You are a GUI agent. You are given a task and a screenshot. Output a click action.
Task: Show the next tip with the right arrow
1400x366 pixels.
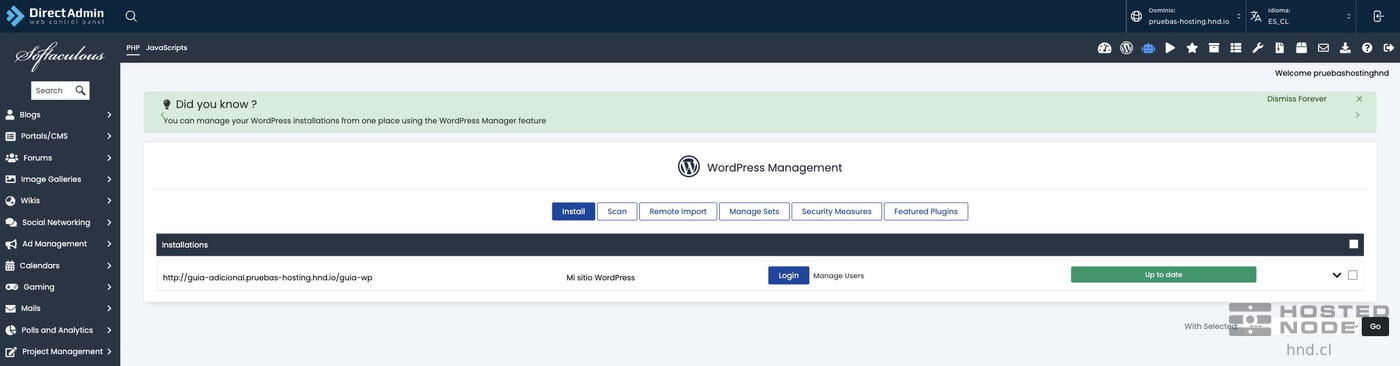coord(1358,115)
